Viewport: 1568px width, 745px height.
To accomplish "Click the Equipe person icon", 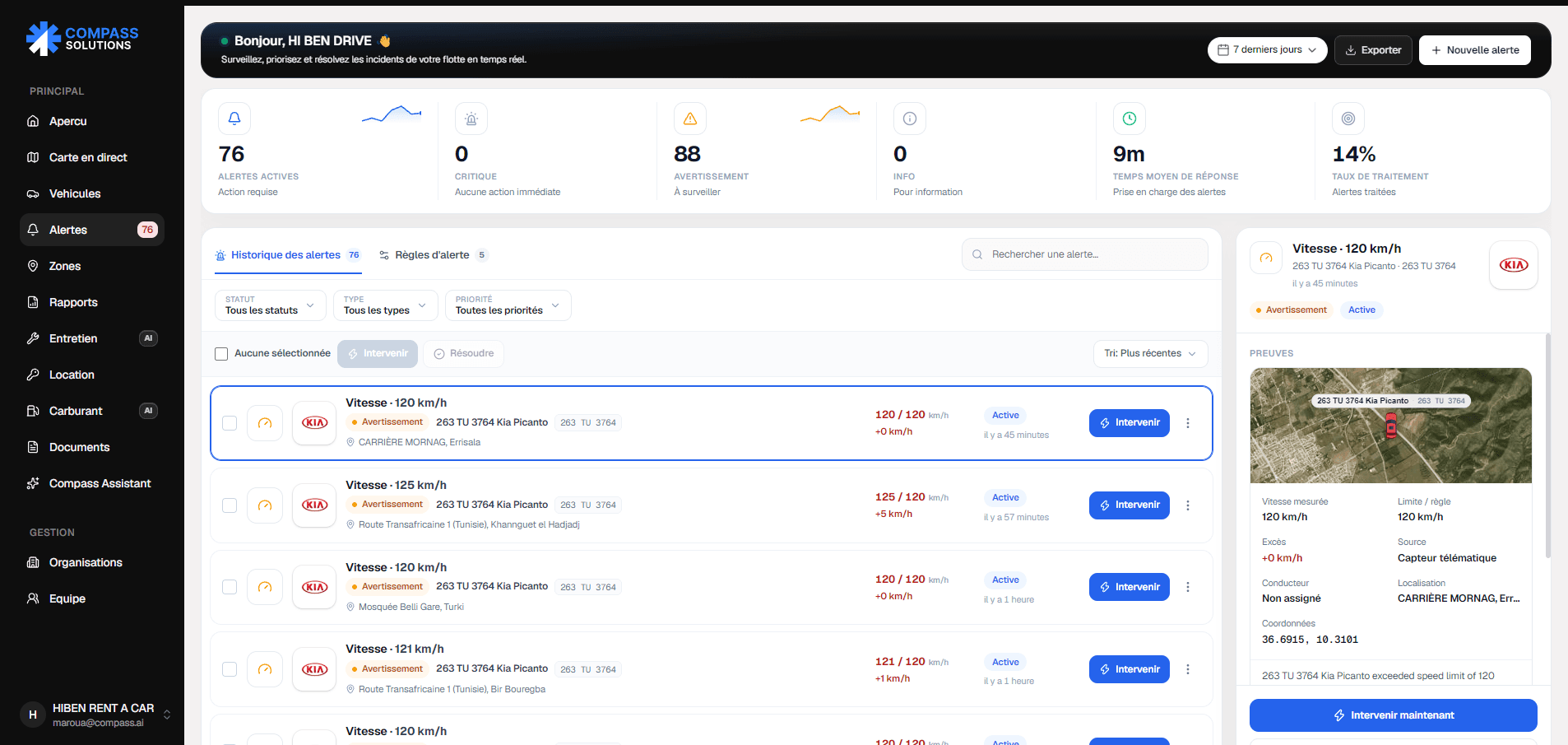I will (33, 598).
